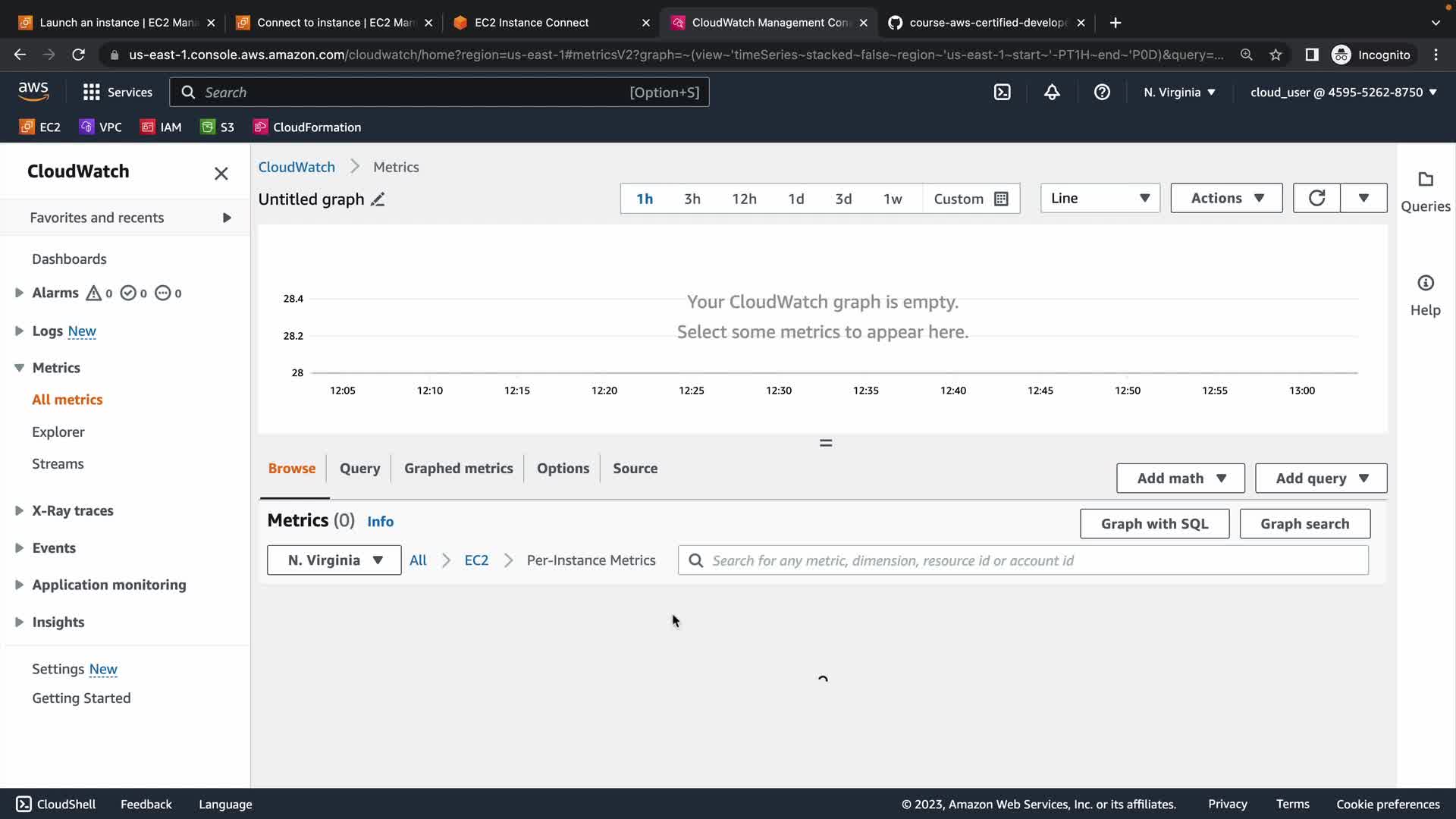
Task: Open the Add math dropdown
Action: point(1180,479)
